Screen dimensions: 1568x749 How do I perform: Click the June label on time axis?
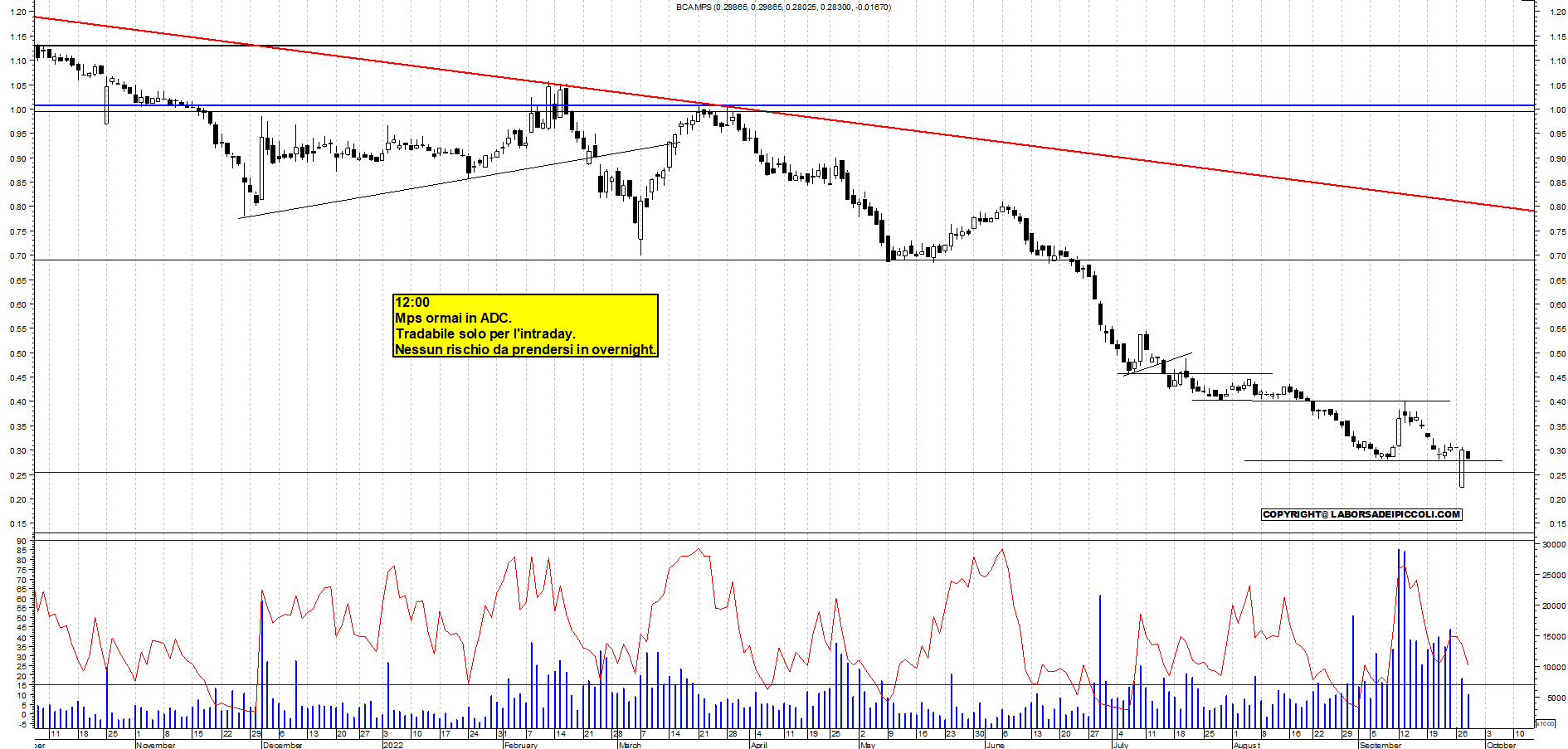[995, 745]
